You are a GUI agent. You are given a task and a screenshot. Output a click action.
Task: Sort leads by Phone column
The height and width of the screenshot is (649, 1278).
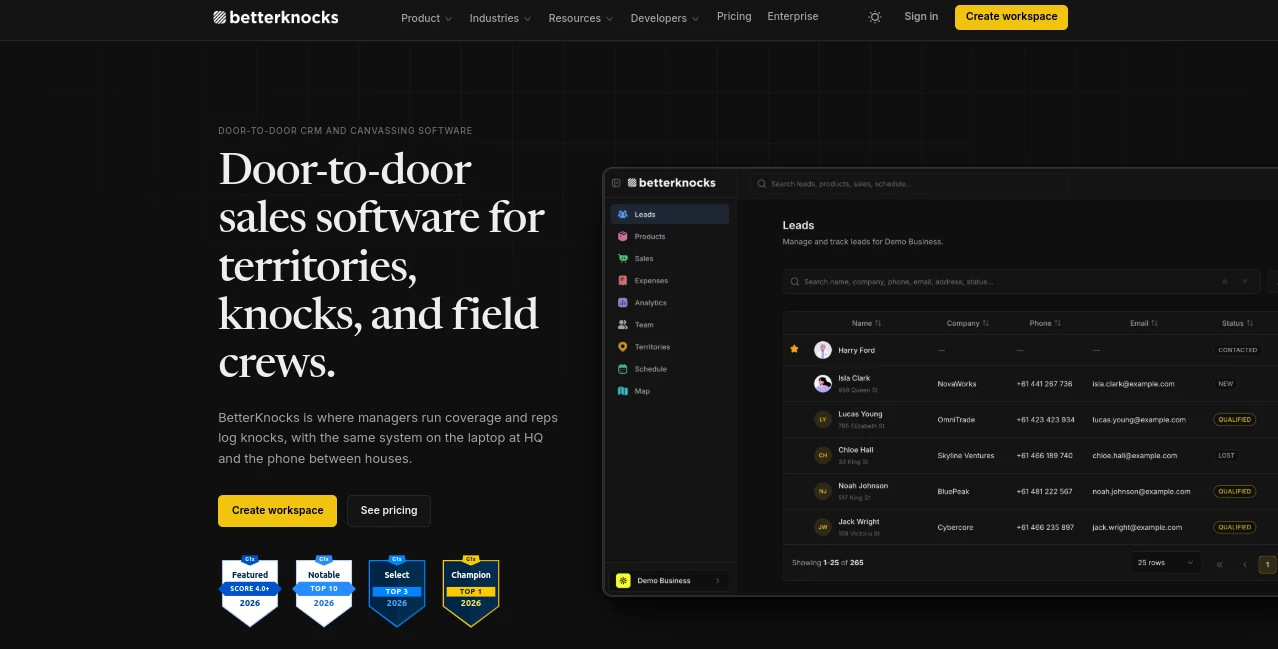[1045, 323]
